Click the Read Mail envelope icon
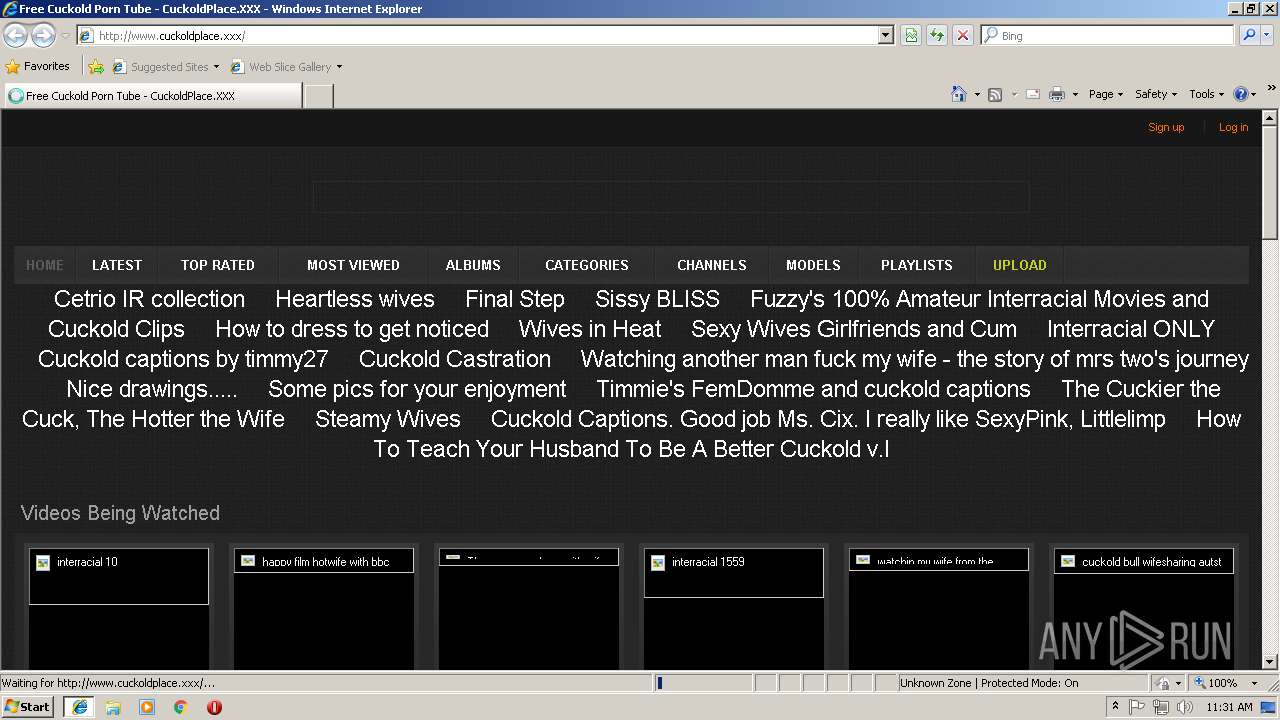 click(x=1032, y=94)
